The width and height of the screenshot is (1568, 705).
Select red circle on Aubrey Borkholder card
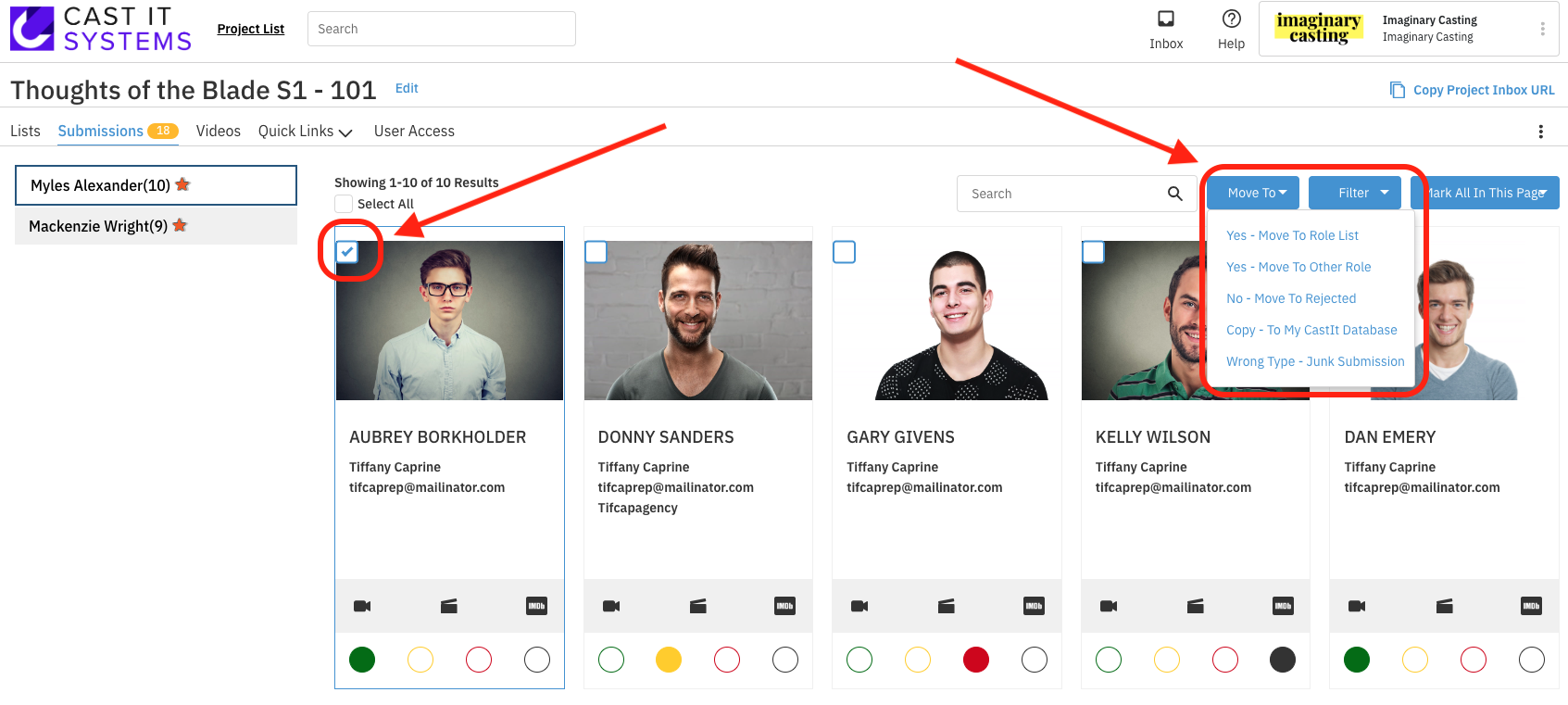(x=479, y=660)
